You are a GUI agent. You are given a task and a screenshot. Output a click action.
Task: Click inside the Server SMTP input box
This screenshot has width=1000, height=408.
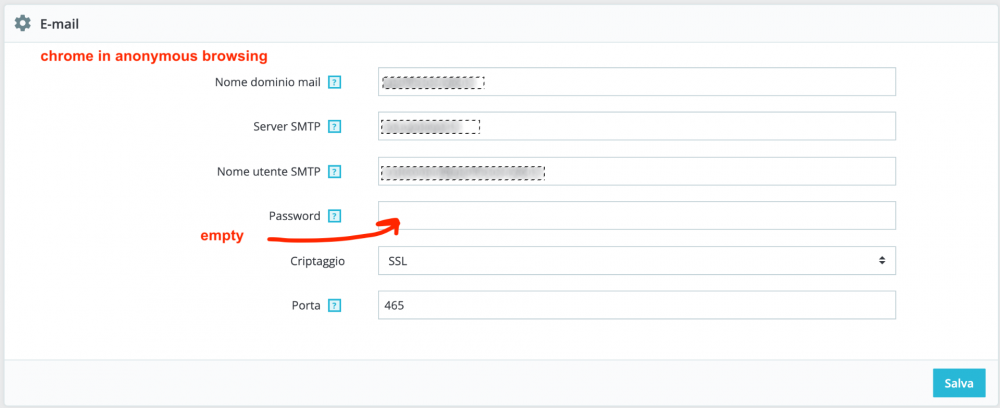[x=636, y=126]
